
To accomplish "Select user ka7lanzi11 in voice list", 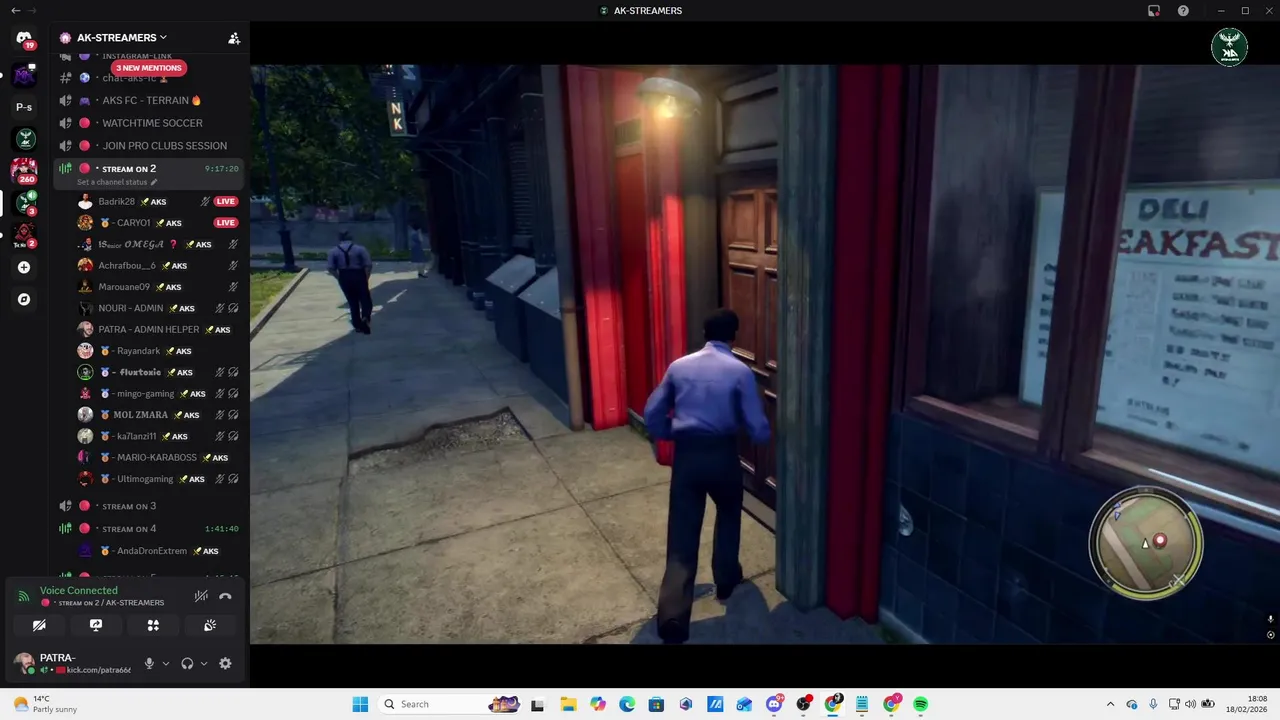I will pyautogui.click(x=158, y=436).
